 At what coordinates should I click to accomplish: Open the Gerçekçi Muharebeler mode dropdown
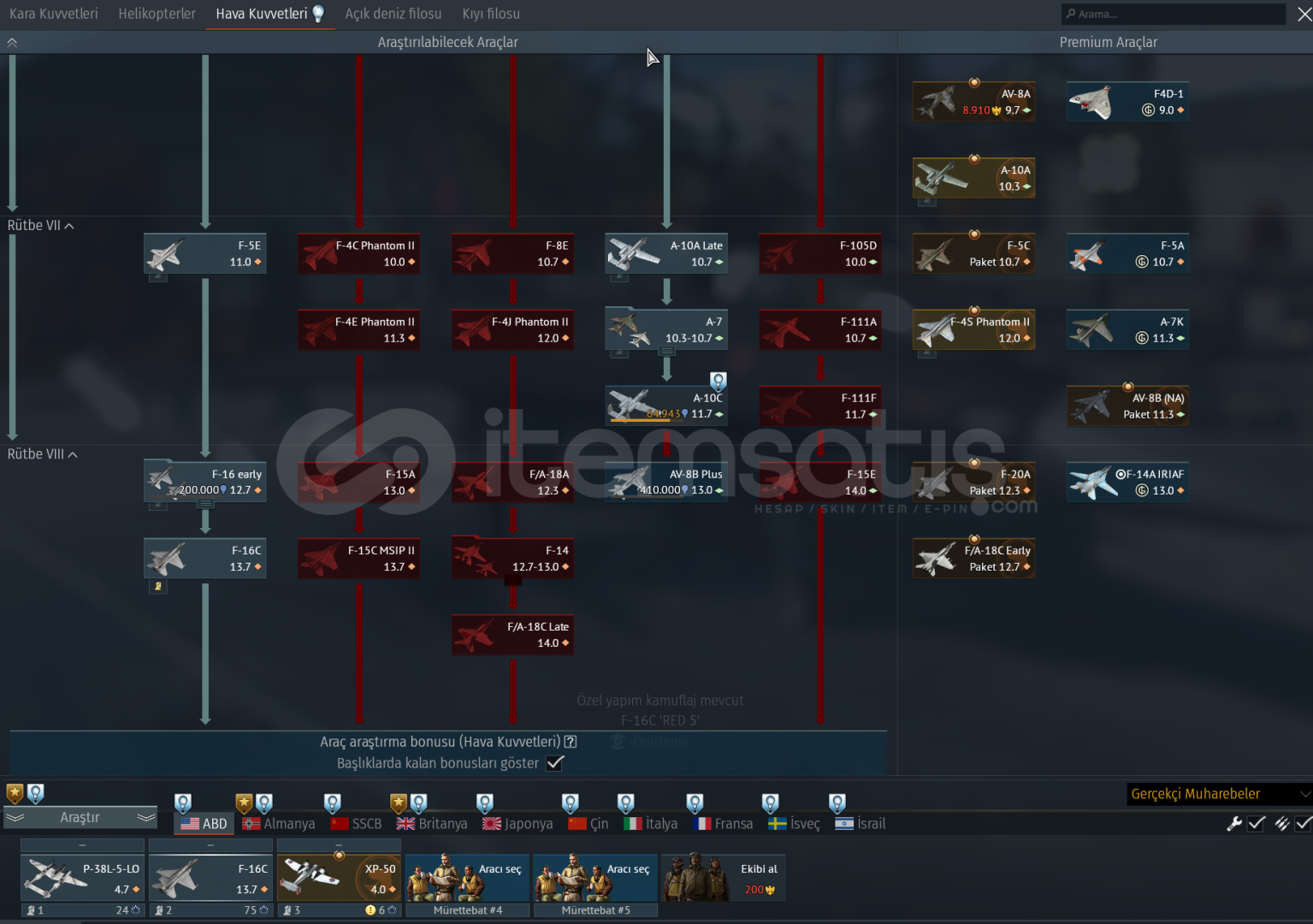[x=1219, y=794]
